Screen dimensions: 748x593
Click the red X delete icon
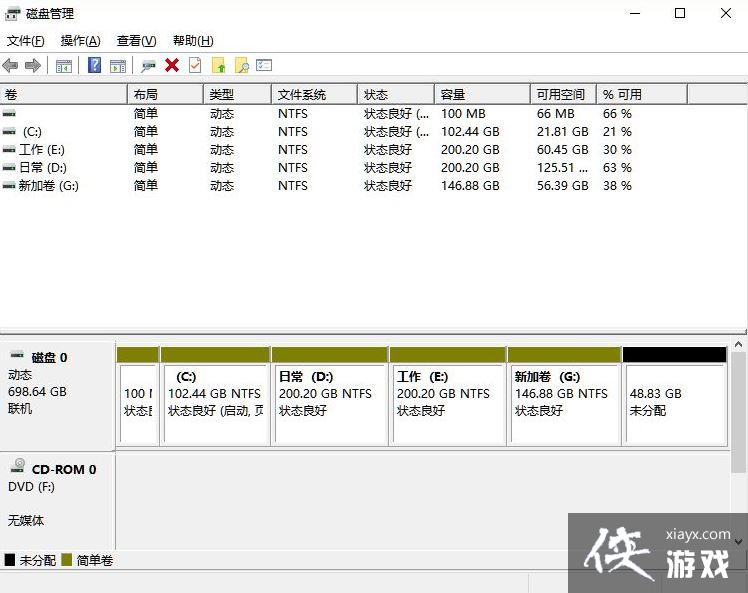(172, 65)
